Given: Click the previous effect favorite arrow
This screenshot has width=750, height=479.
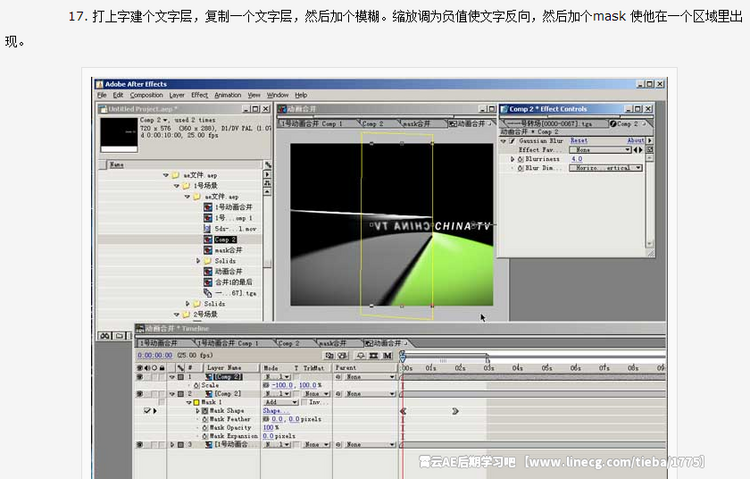Looking at the screenshot, I should (x=635, y=150).
